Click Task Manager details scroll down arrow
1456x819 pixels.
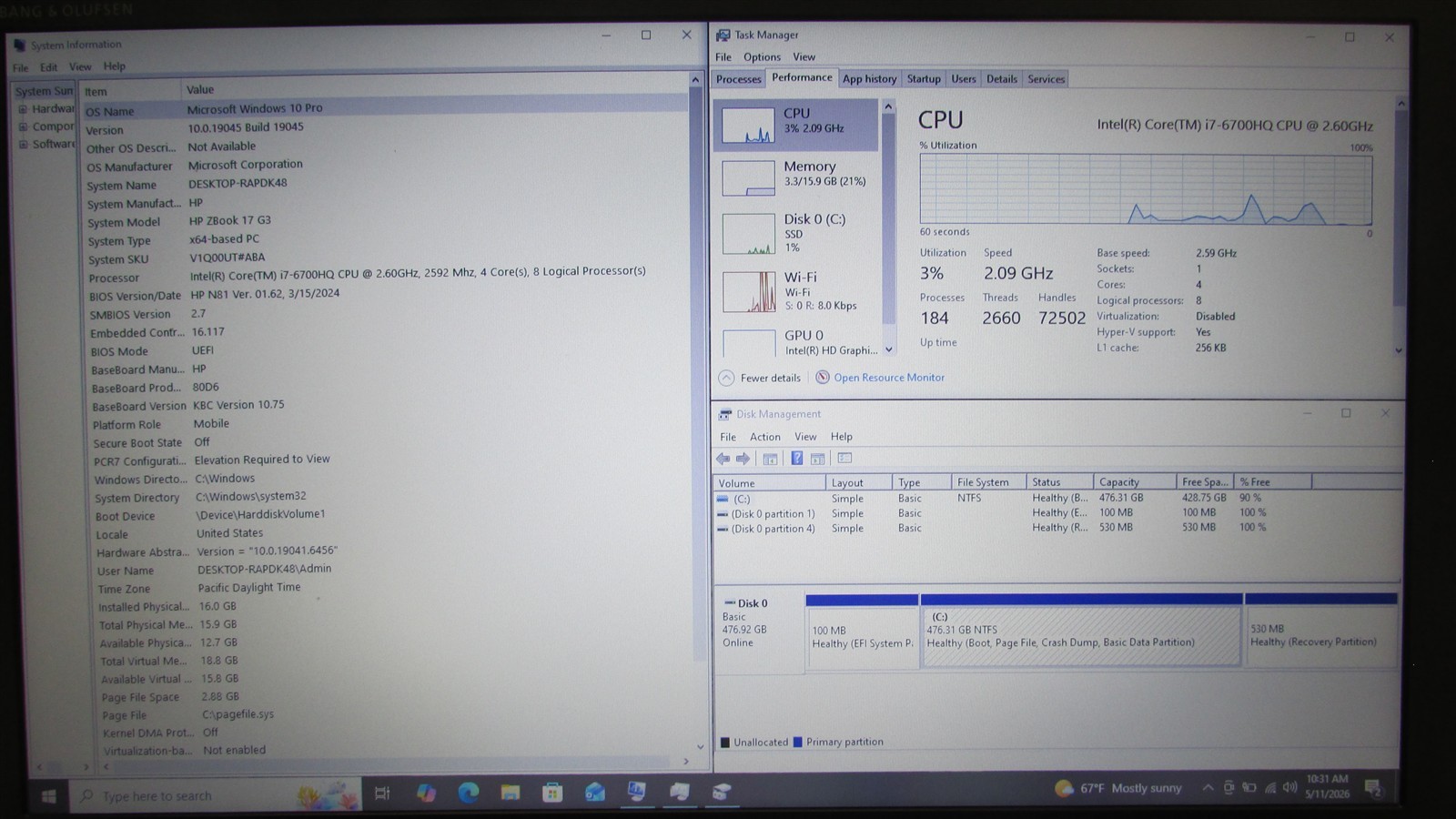(1399, 350)
